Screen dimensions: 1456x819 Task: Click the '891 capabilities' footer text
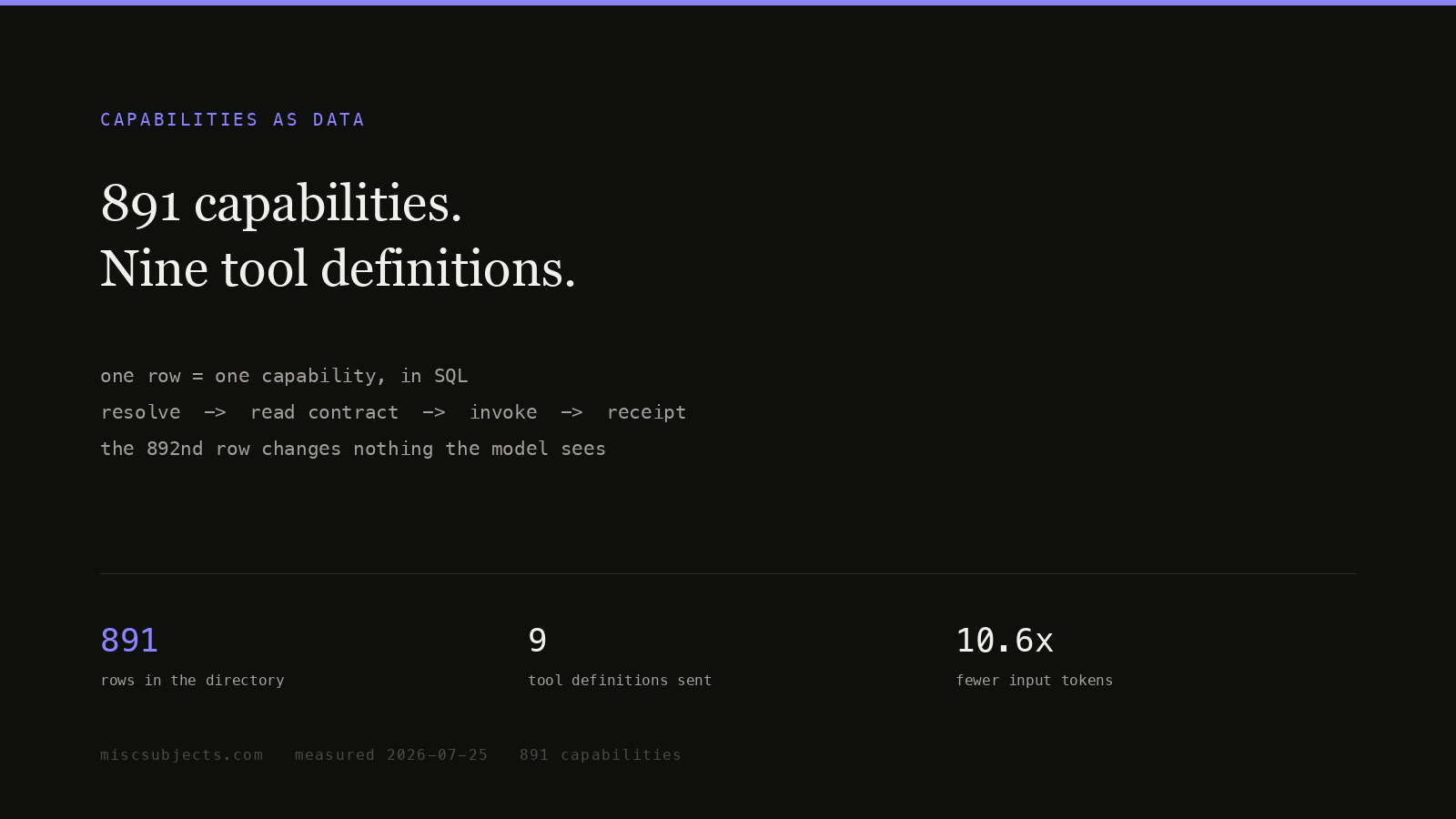(x=601, y=755)
